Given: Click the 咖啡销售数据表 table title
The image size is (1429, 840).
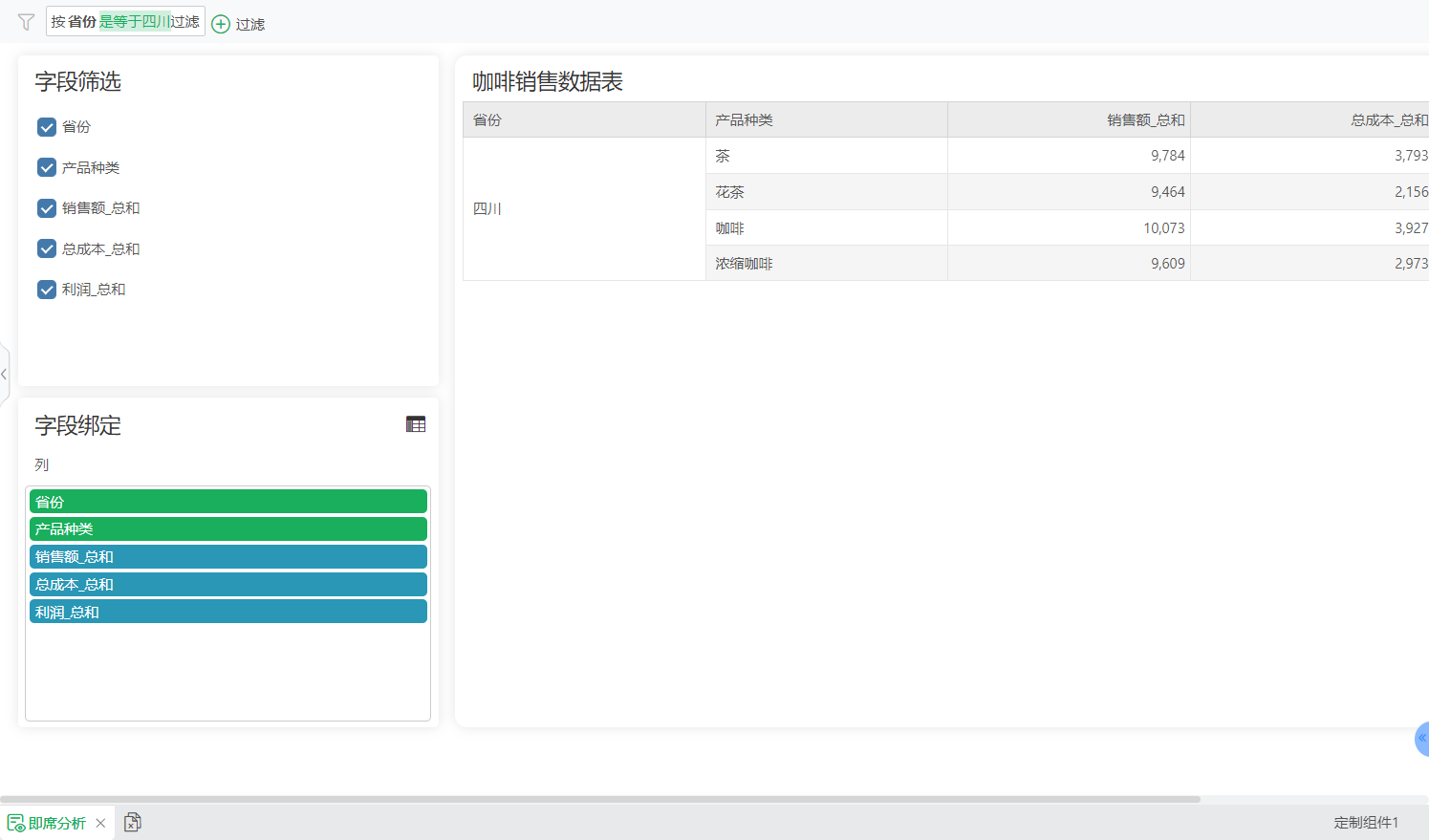Looking at the screenshot, I should tap(548, 82).
